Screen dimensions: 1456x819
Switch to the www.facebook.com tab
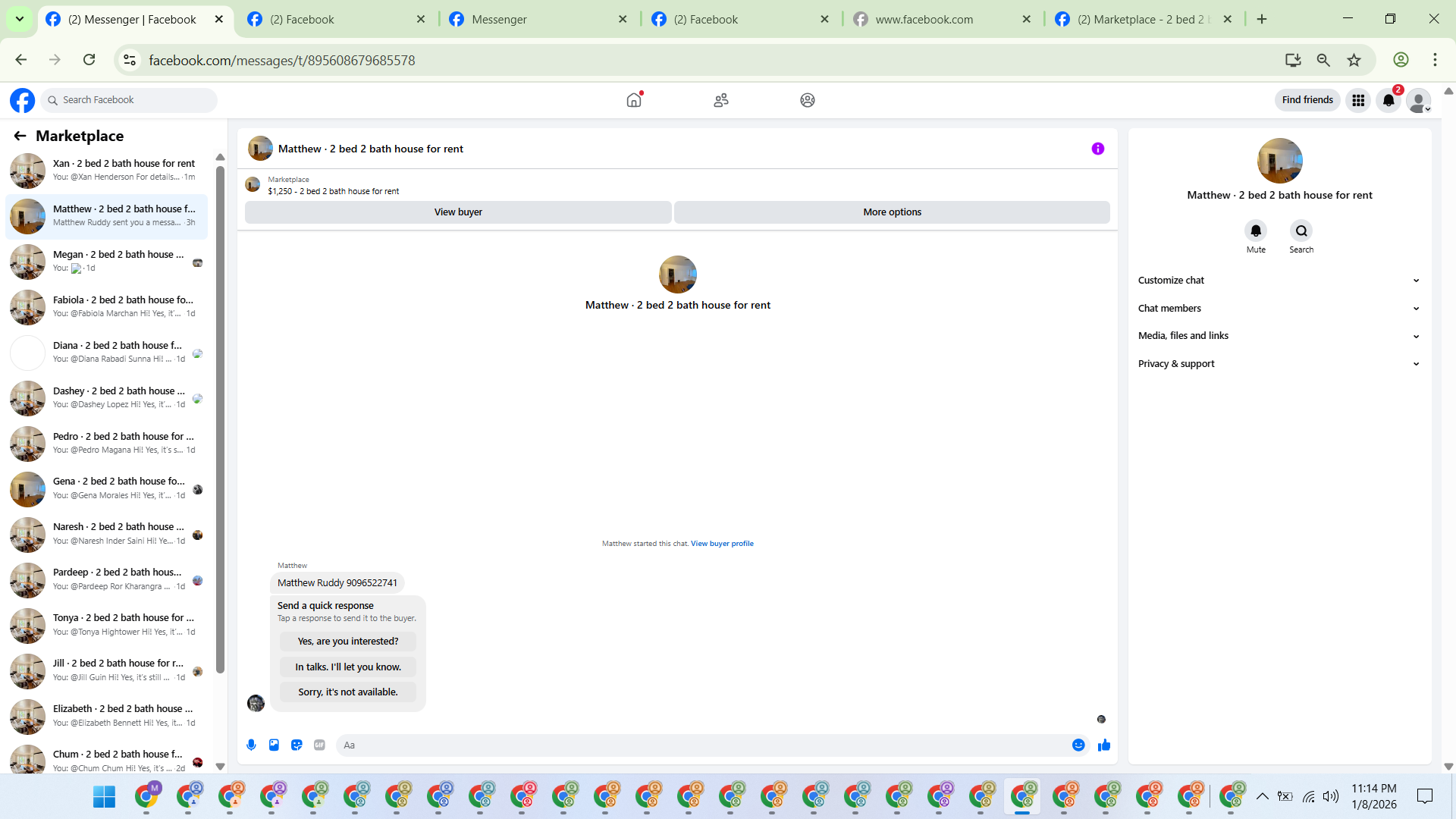[943, 20]
